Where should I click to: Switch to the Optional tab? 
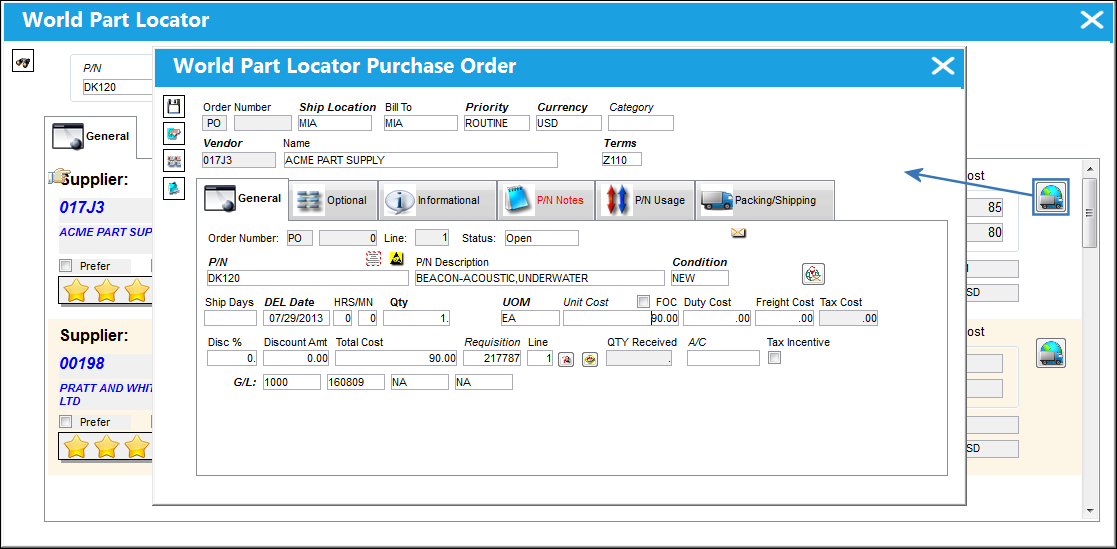[x=333, y=200]
